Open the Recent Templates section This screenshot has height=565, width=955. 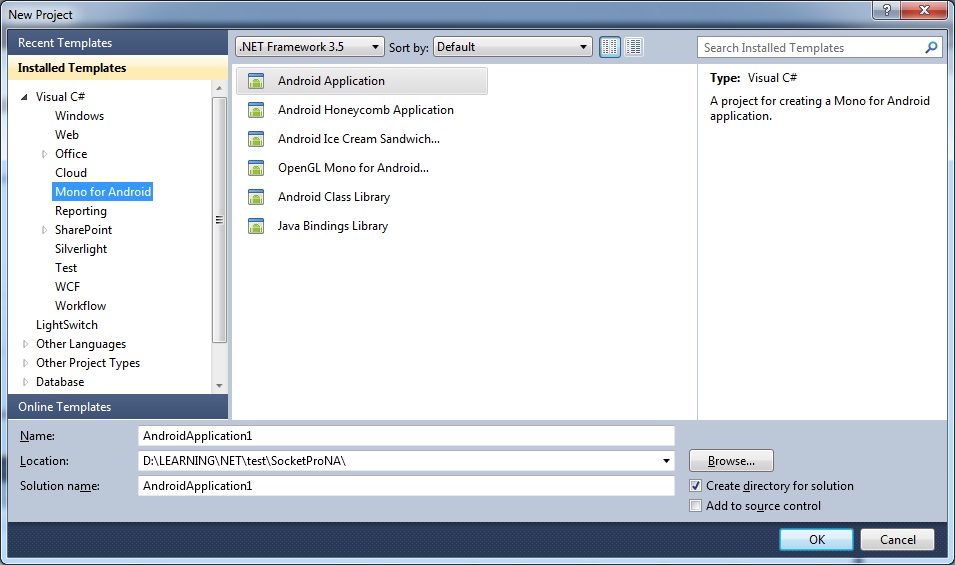pos(118,43)
